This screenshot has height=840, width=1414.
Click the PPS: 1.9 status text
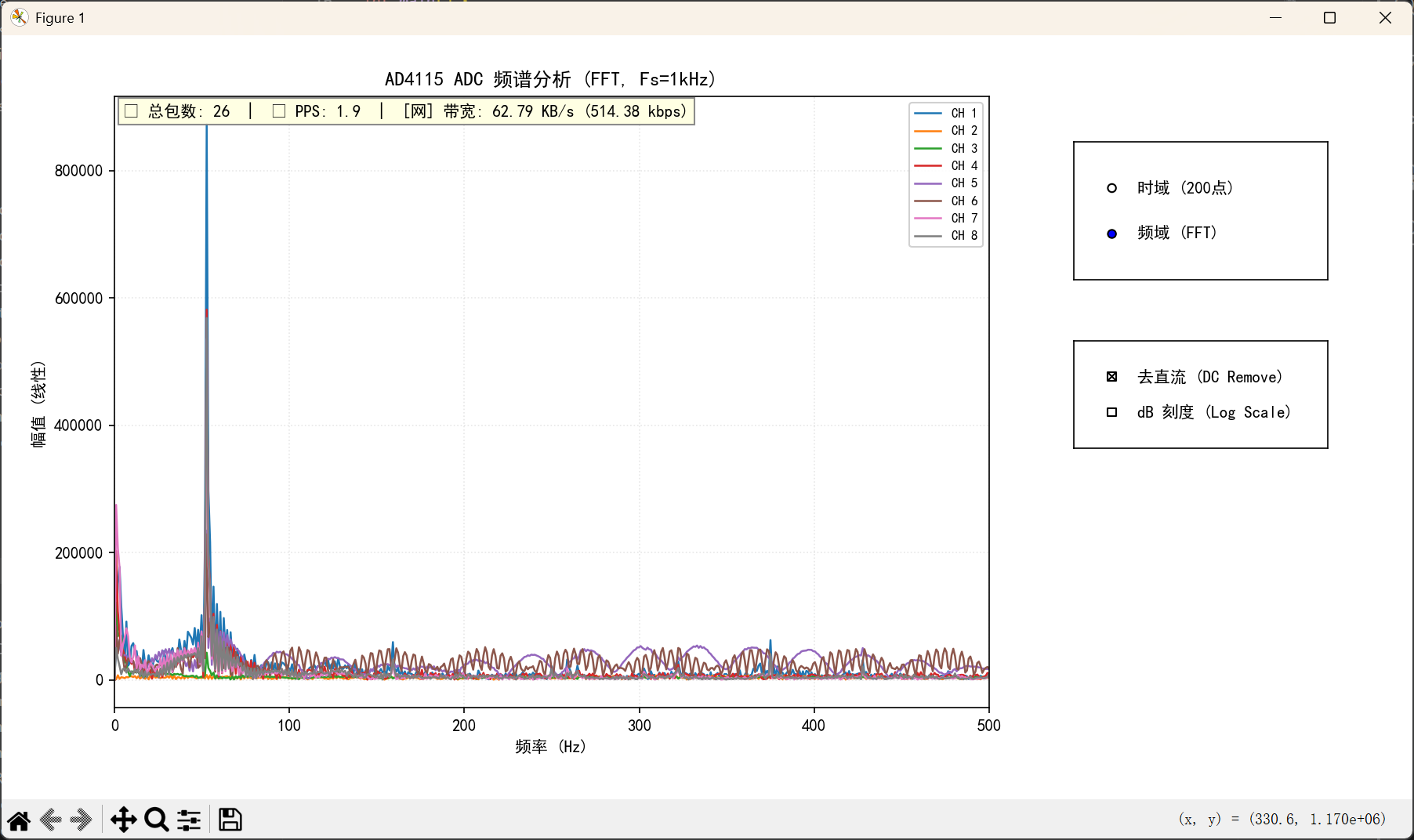pos(328,111)
